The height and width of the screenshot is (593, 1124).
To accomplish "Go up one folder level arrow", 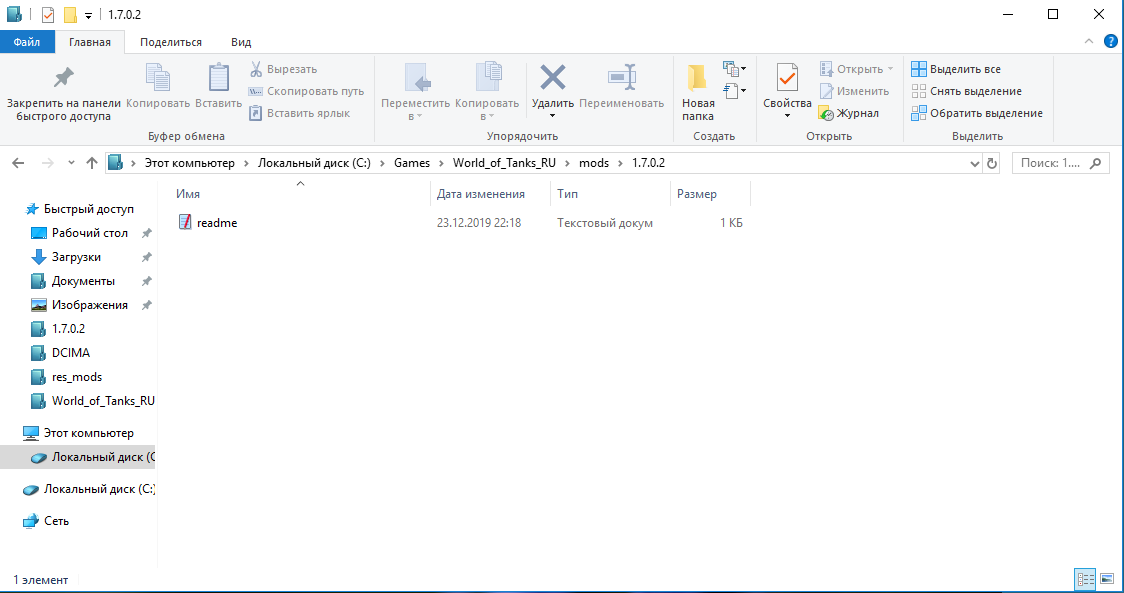I will tap(92, 163).
